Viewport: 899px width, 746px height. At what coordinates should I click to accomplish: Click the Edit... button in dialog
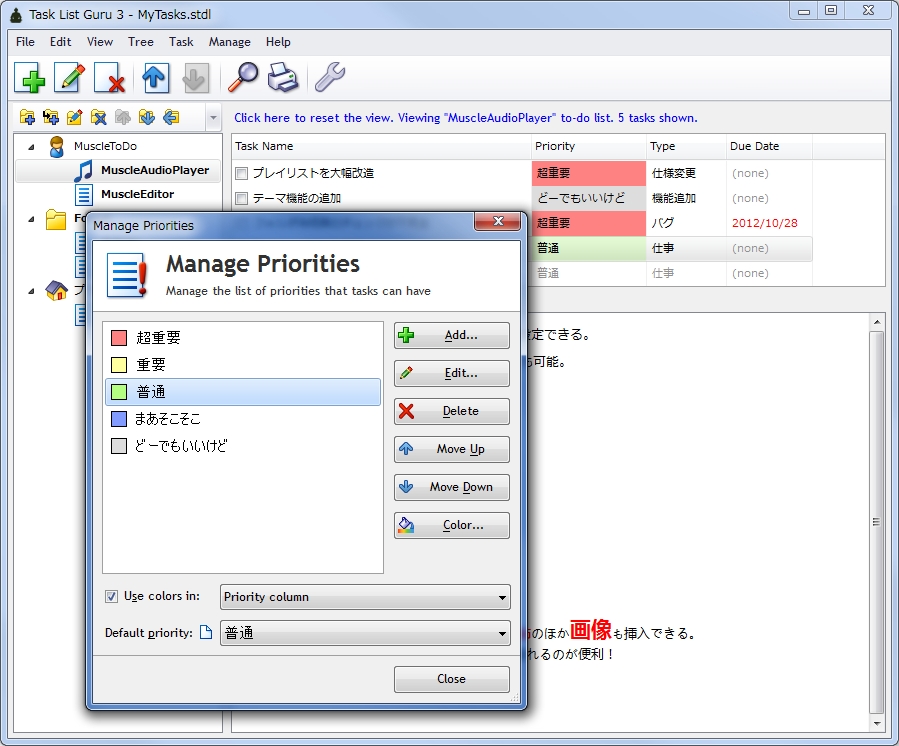[x=452, y=373]
